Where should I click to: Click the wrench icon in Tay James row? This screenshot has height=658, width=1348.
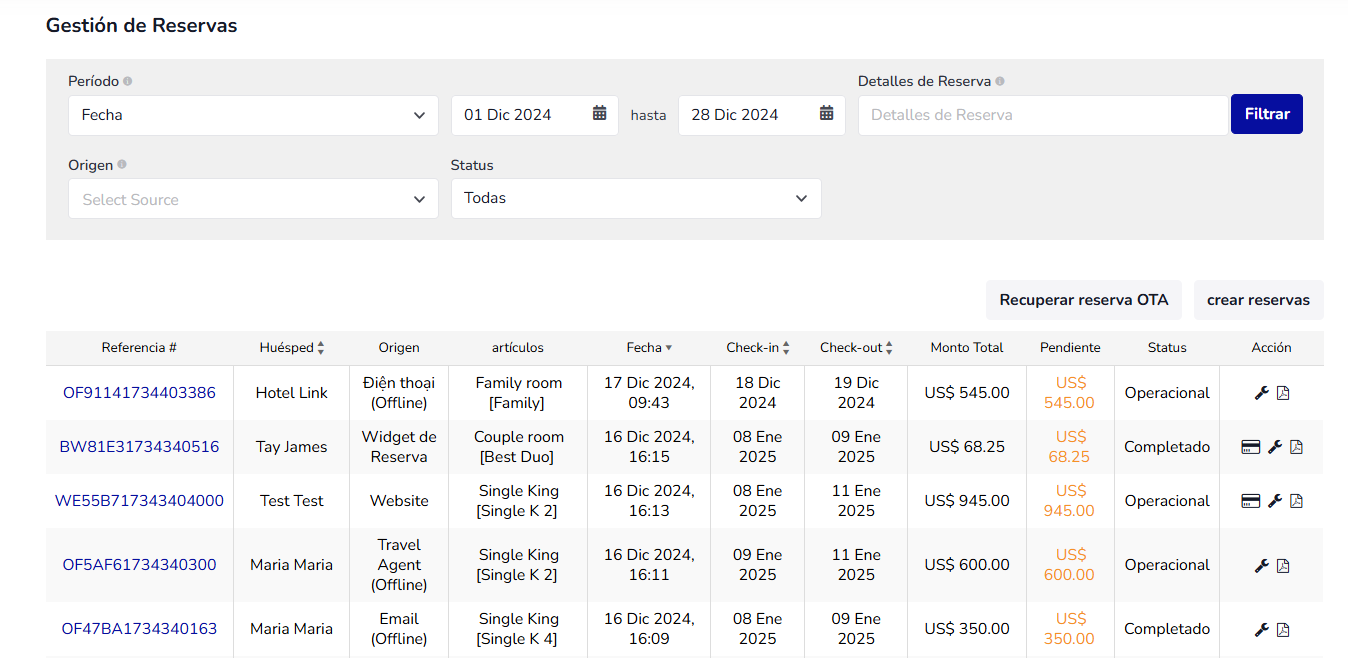click(1274, 447)
